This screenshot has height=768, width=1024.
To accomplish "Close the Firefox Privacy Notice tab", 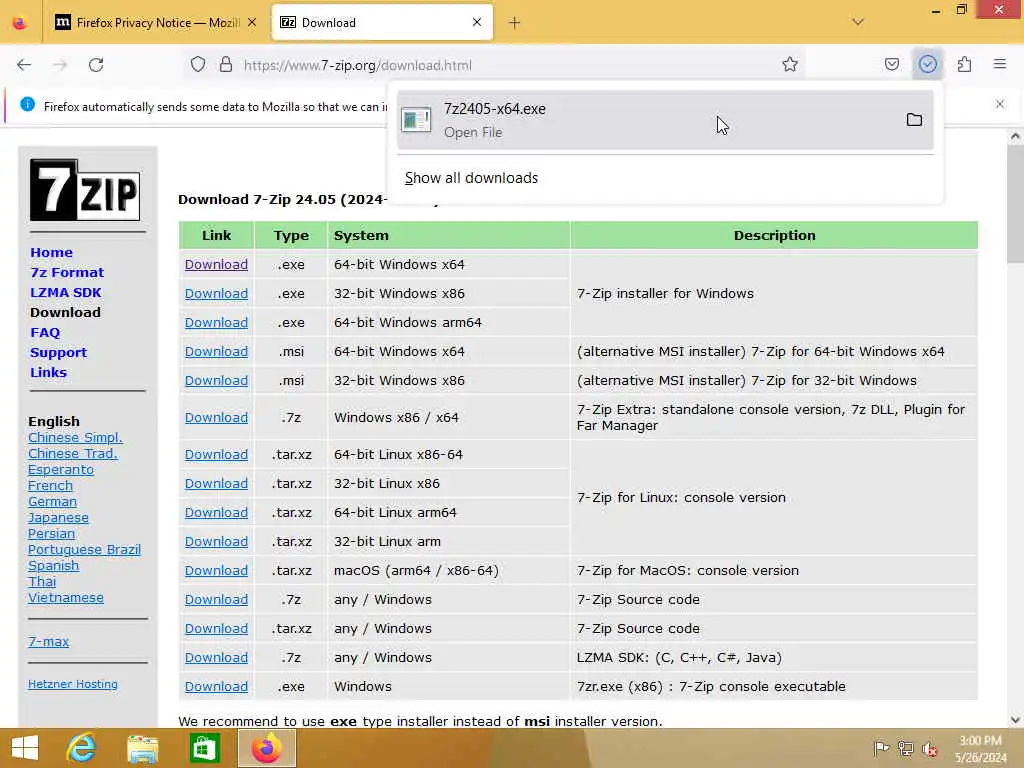I will click(x=252, y=23).
